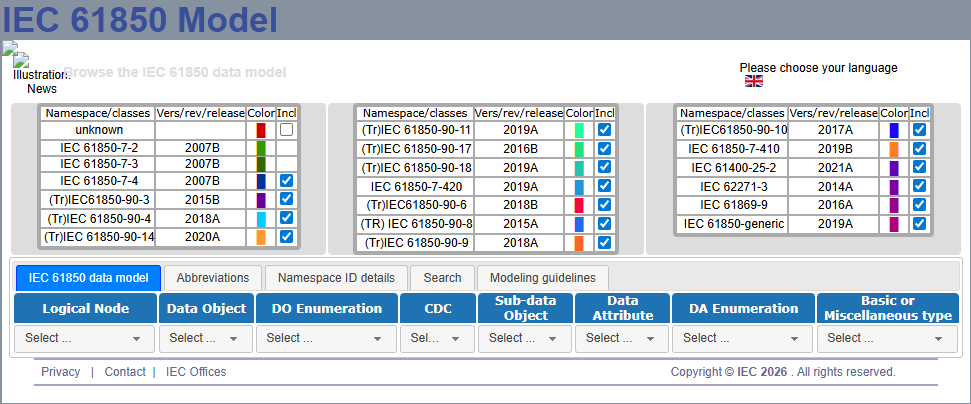971x404 pixels.
Task: Click the IEC Offices footer link
Action: [x=196, y=372]
